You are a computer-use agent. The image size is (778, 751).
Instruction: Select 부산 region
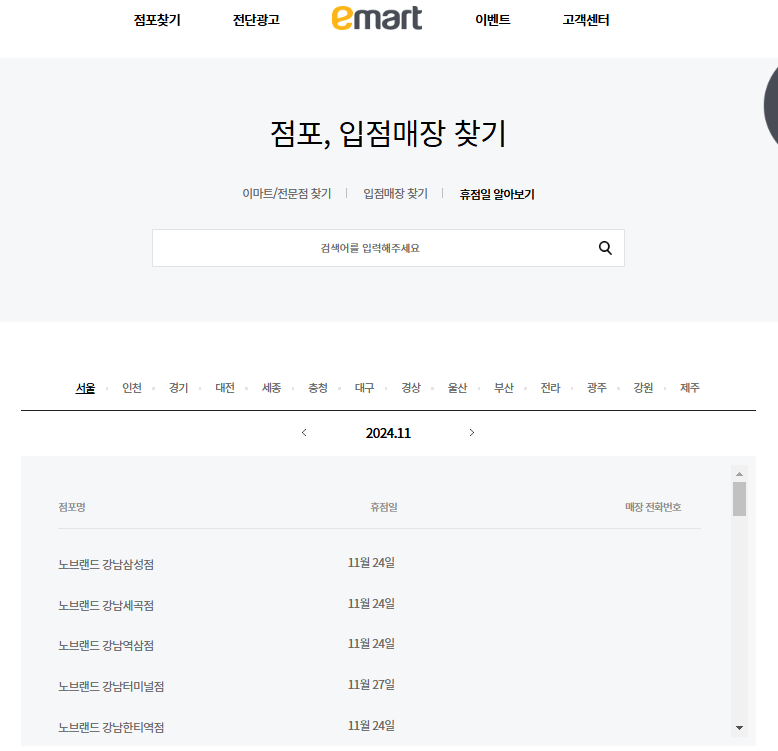504,388
